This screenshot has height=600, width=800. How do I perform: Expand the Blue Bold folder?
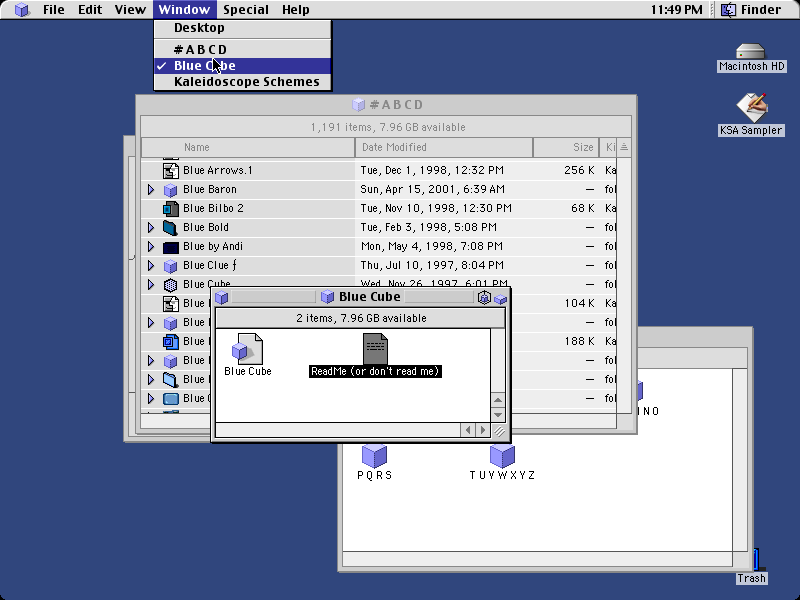[151, 228]
